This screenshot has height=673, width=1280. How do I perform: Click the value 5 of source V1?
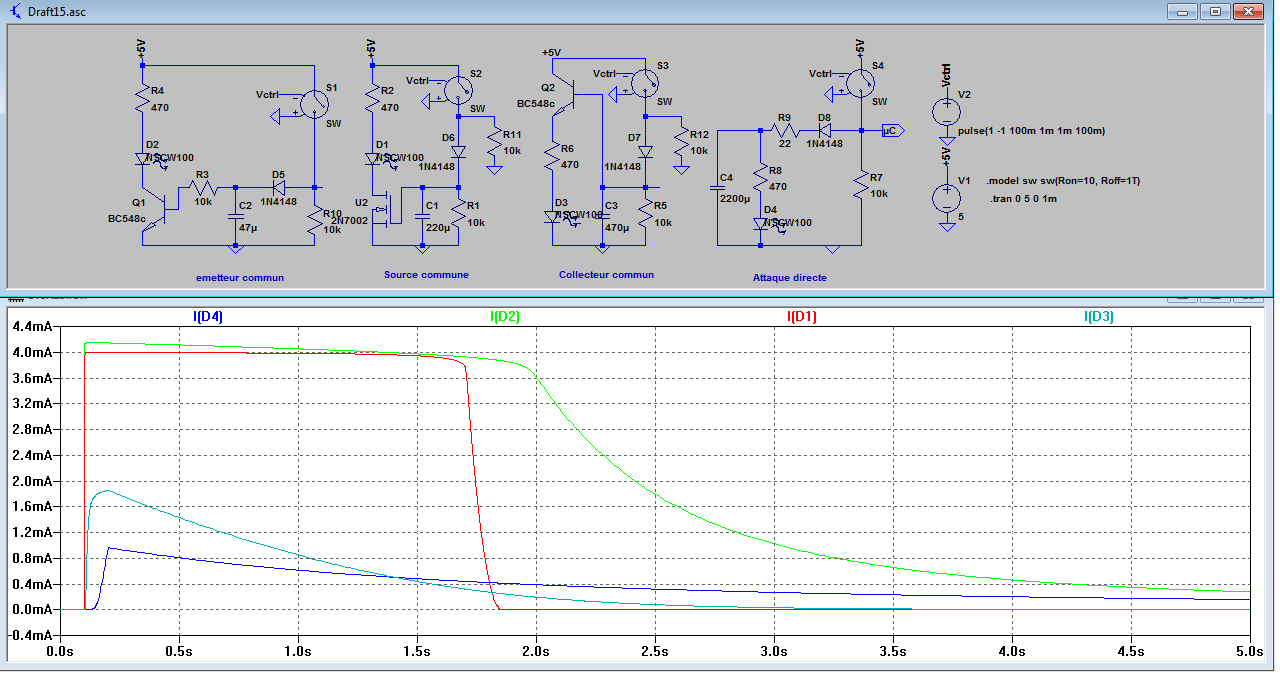click(963, 215)
